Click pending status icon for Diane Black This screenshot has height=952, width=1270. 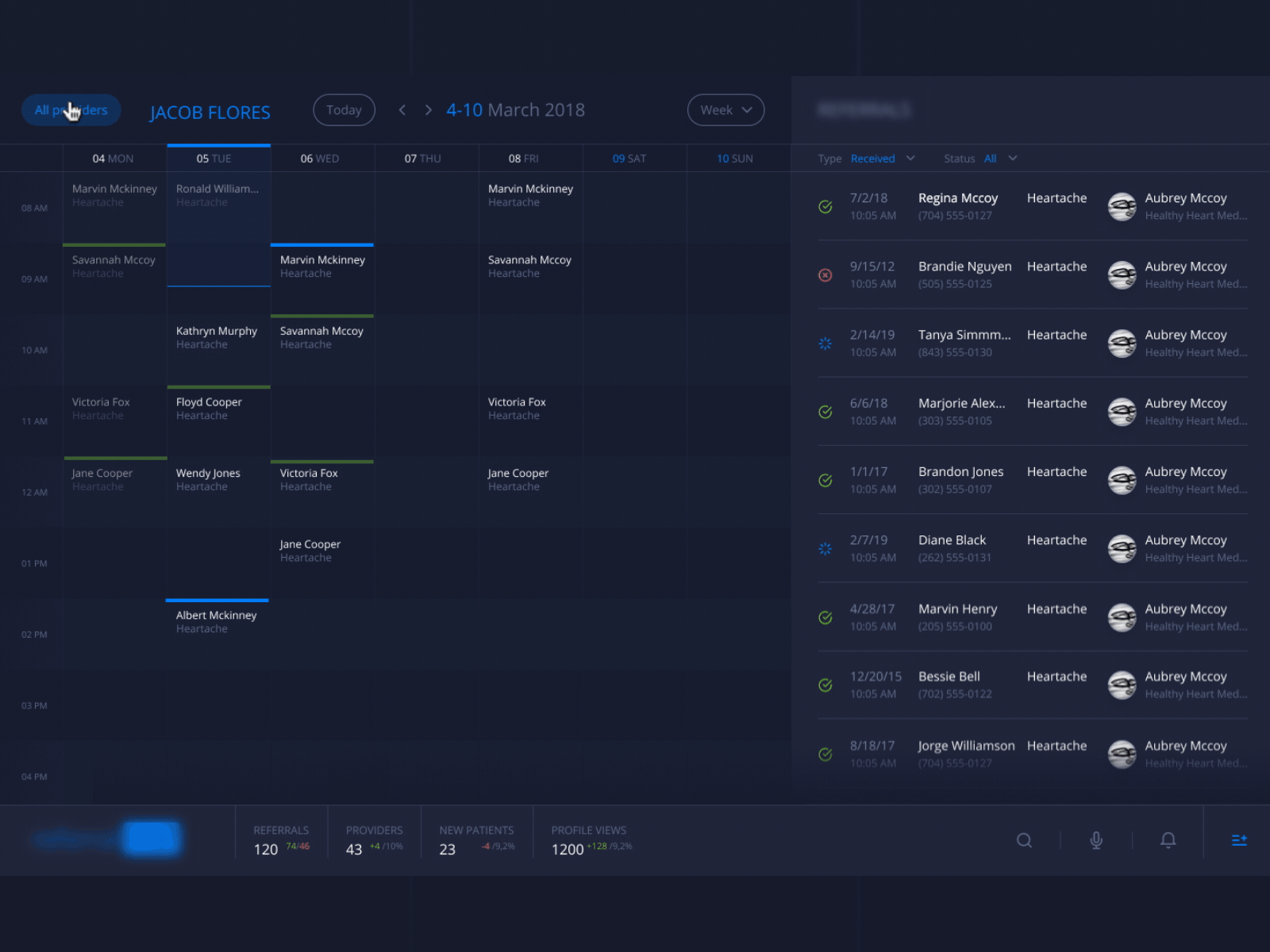tap(825, 549)
